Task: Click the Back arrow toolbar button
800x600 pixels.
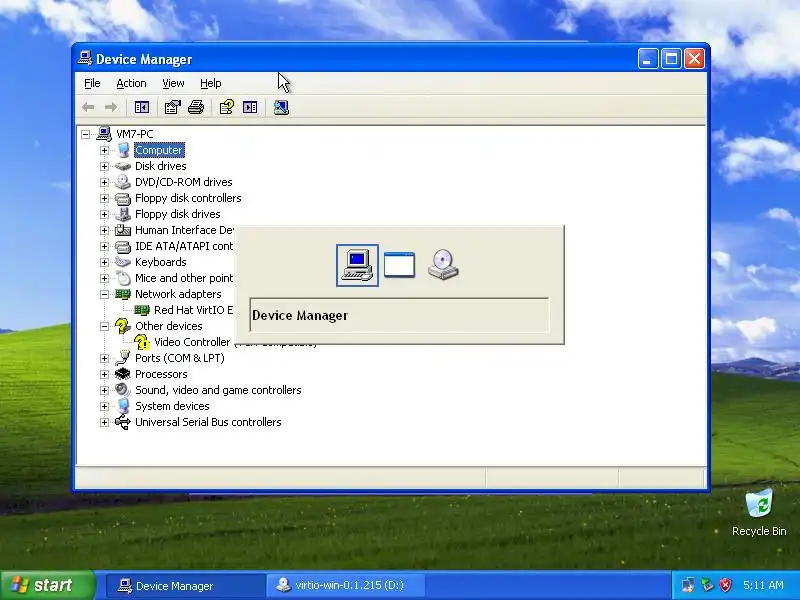Action: (88, 107)
